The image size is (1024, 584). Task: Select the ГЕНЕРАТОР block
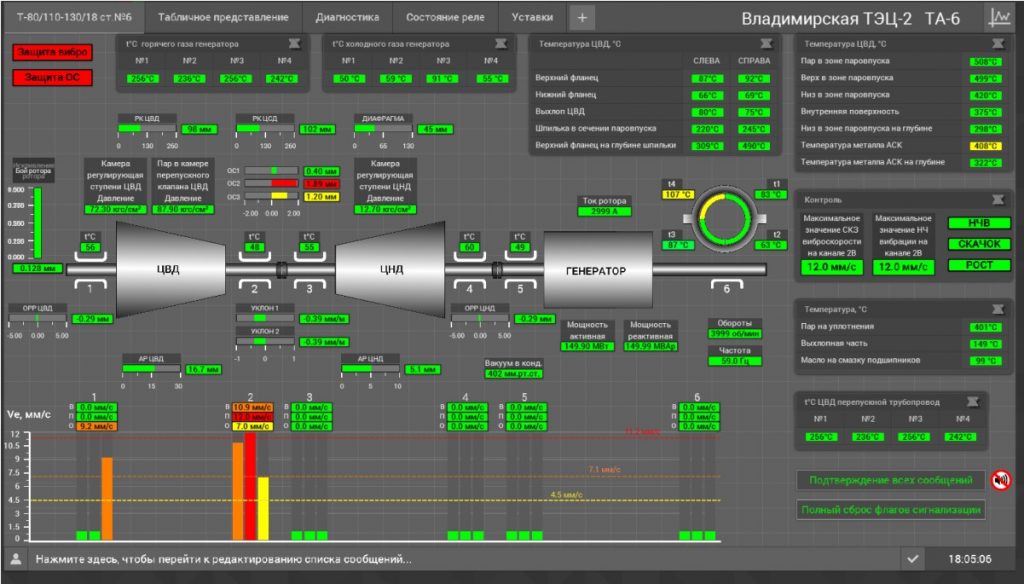pyautogui.click(x=598, y=269)
